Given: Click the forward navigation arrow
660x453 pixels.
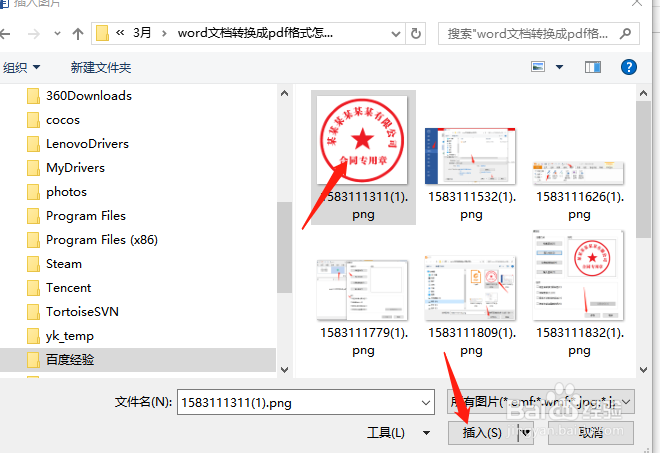Looking at the screenshot, I should [34, 34].
